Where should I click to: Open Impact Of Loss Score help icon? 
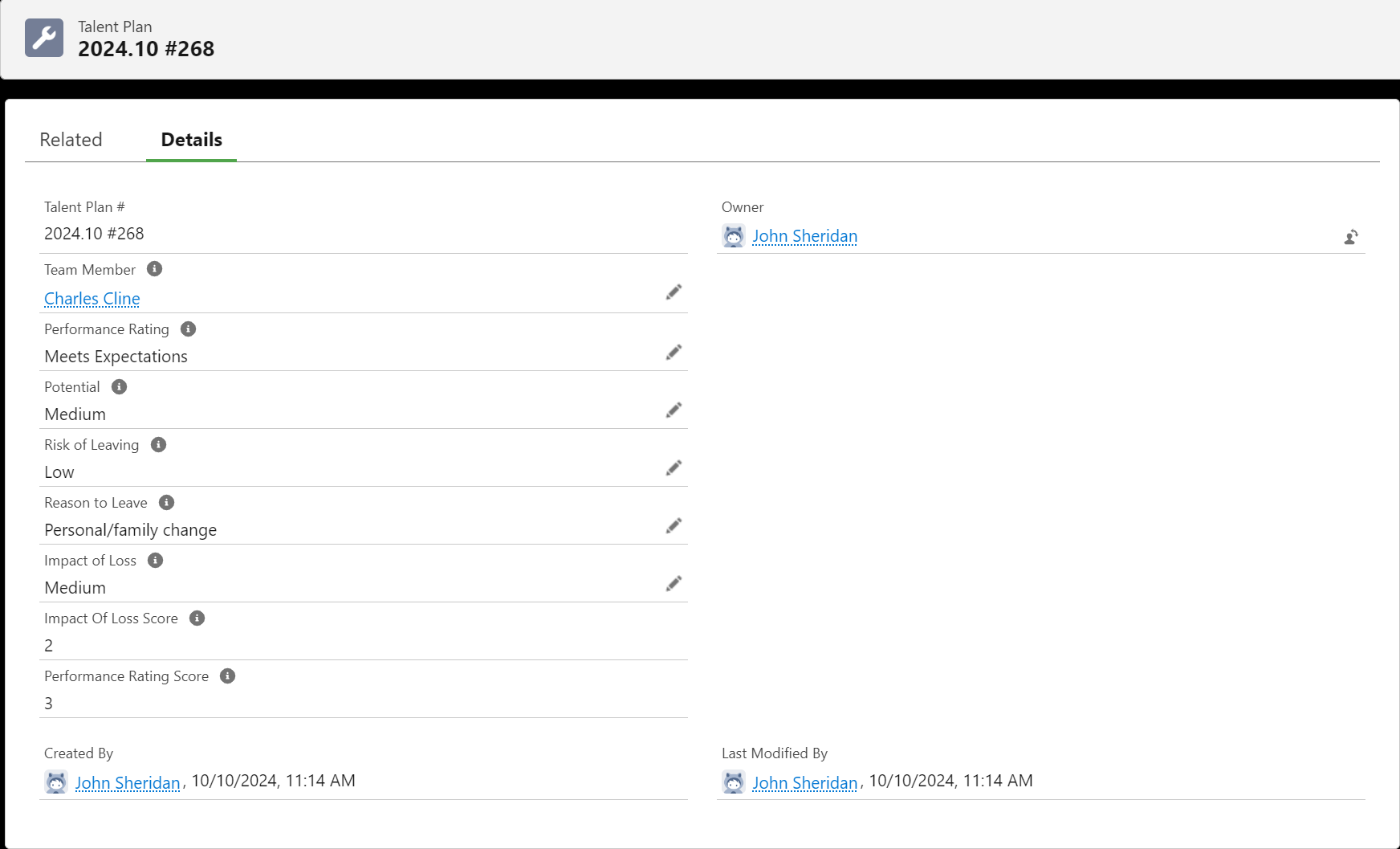tap(197, 618)
